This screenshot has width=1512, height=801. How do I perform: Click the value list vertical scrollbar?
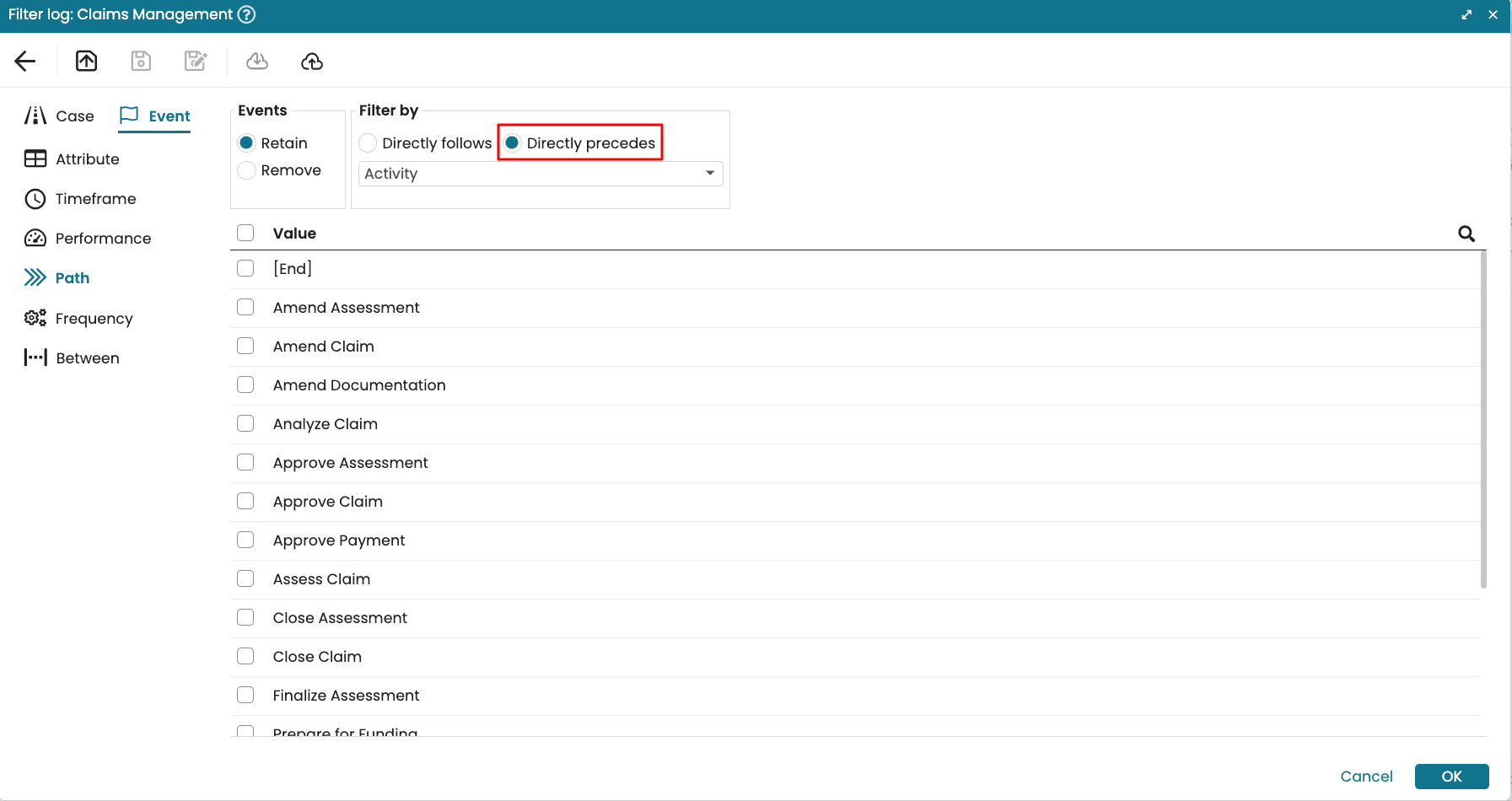[x=1483, y=422]
